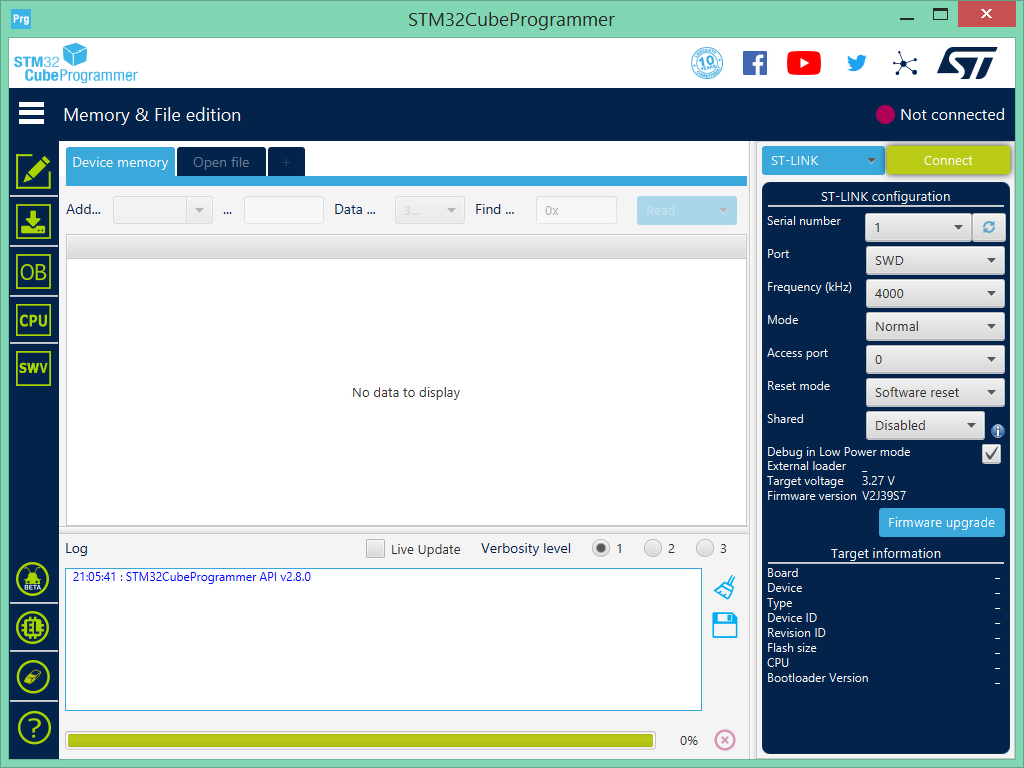Open the Twitter link icon

click(x=856, y=63)
